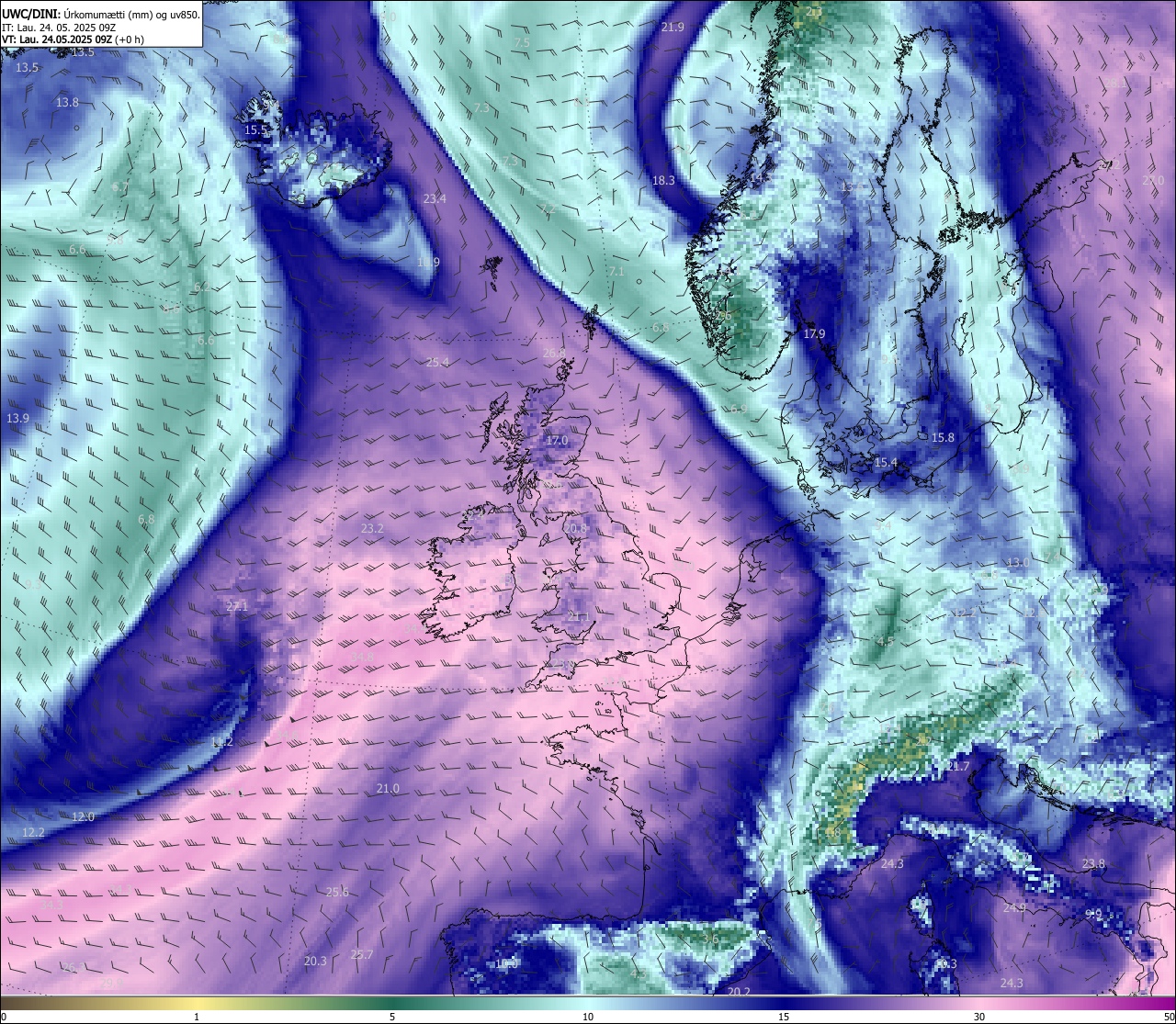Click the 25.7 value label near northwest Spain

362,955
